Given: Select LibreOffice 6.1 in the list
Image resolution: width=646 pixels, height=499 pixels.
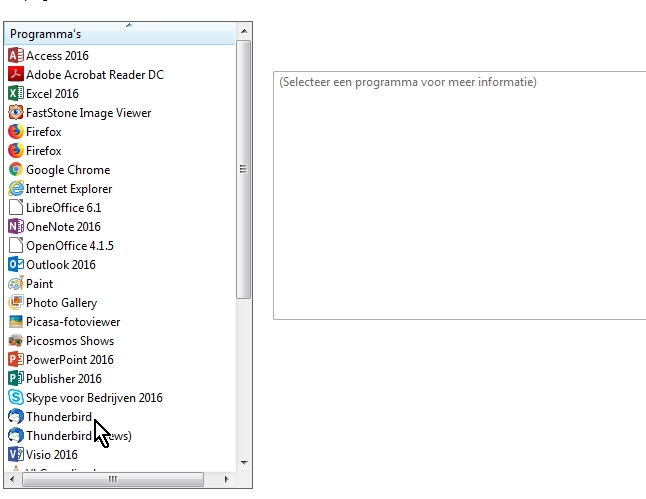Looking at the screenshot, I should click(x=63, y=208).
